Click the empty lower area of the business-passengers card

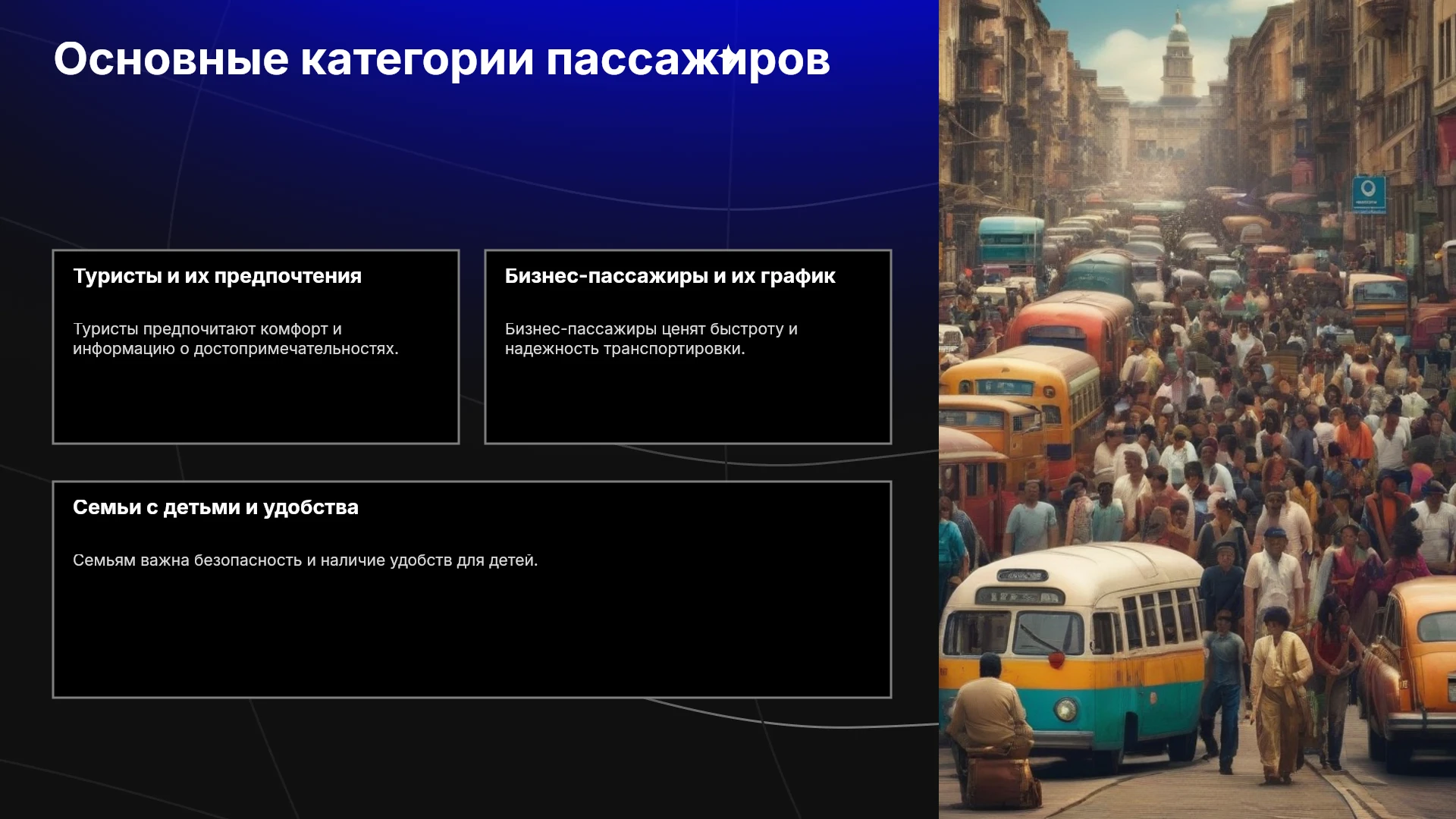[x=688, y=402]
